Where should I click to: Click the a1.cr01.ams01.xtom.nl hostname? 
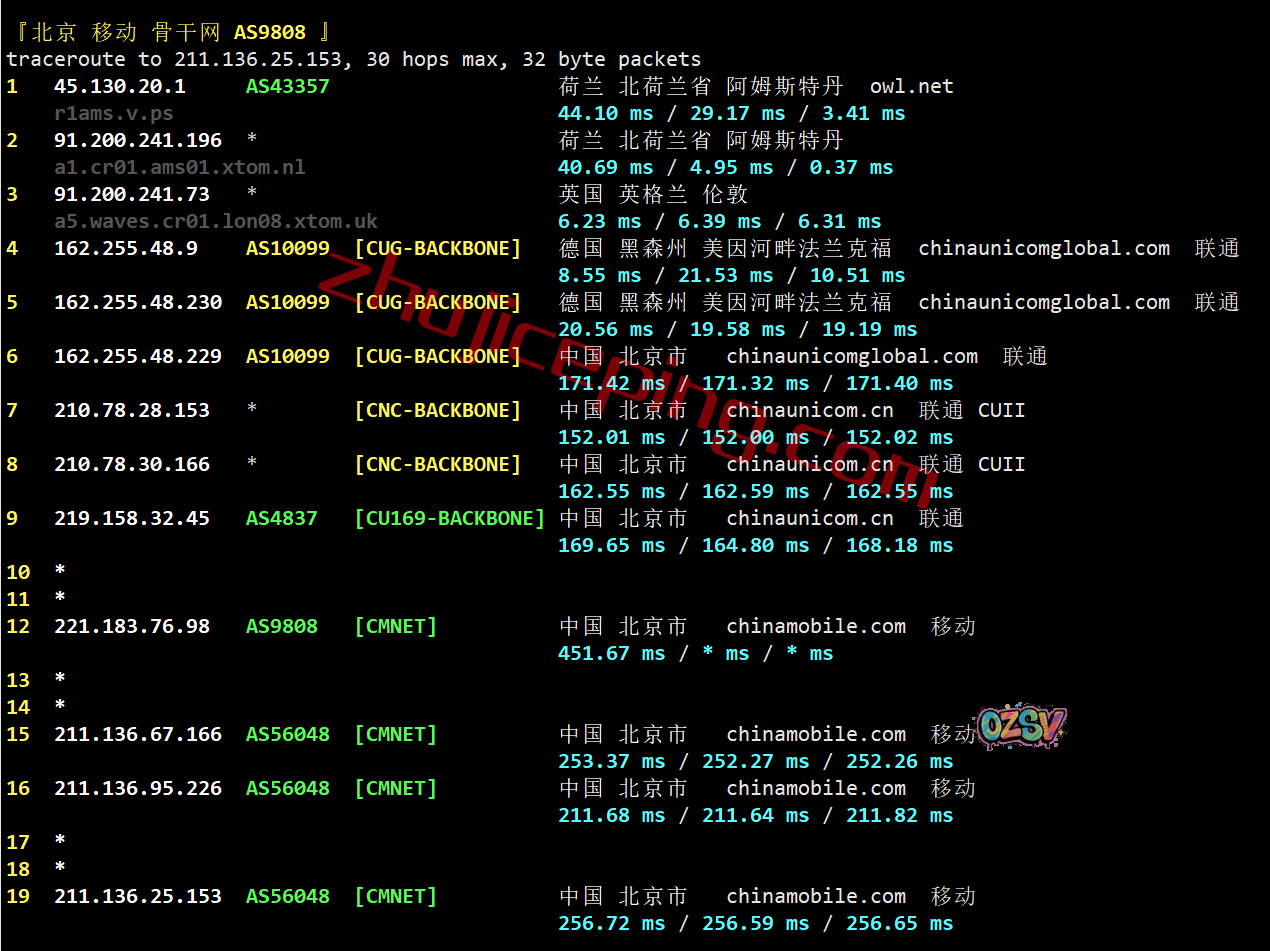pos(179,168)
